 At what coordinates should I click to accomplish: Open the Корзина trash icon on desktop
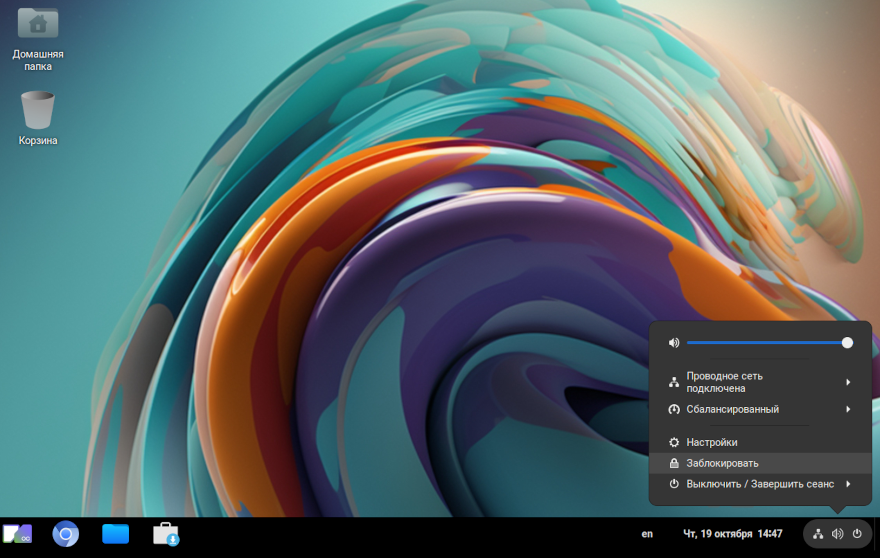pos(38,111)
